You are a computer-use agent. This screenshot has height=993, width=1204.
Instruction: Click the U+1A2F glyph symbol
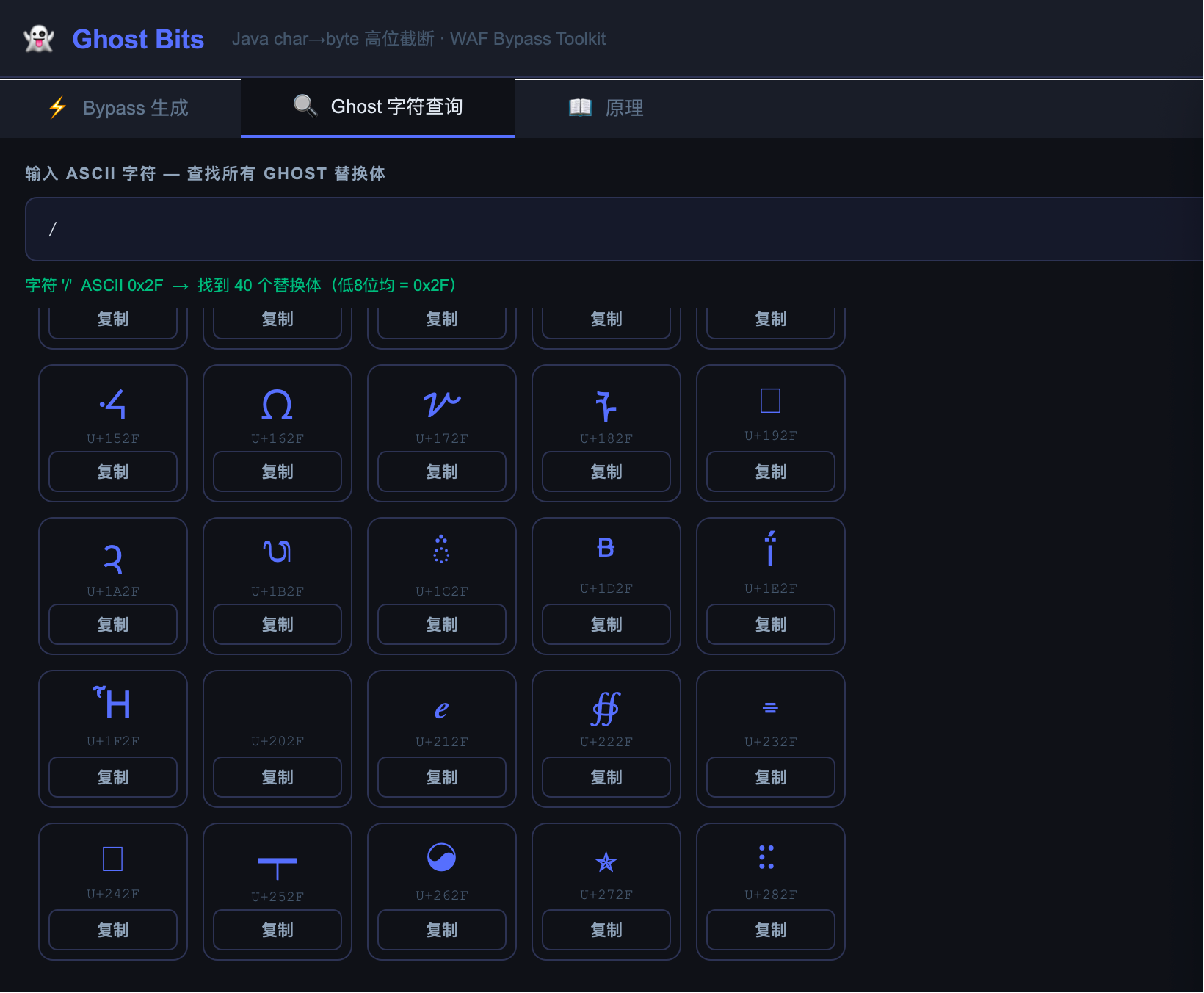tap(113, 559)
